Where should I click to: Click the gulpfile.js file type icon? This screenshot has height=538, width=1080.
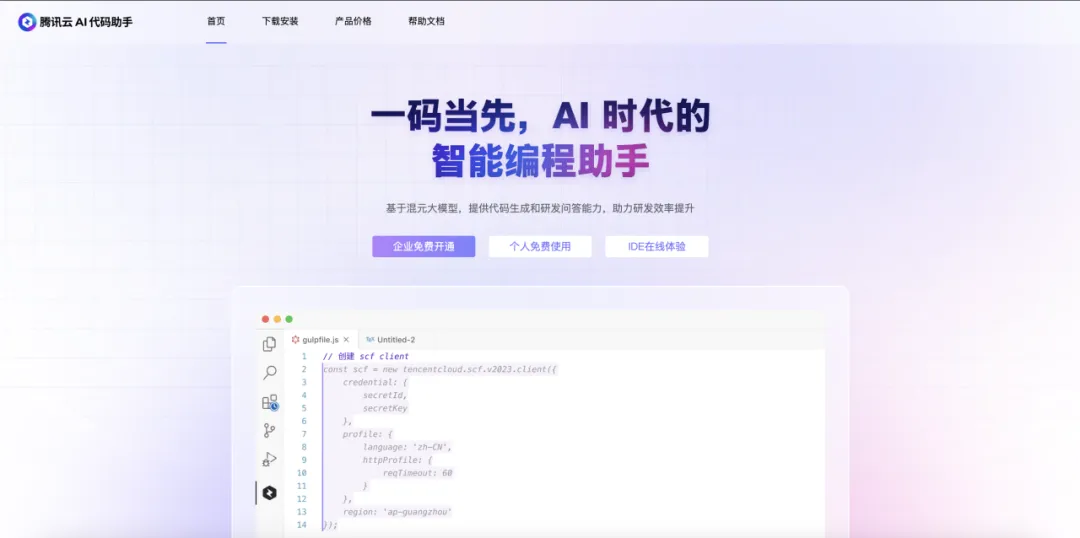coord(295,340)
